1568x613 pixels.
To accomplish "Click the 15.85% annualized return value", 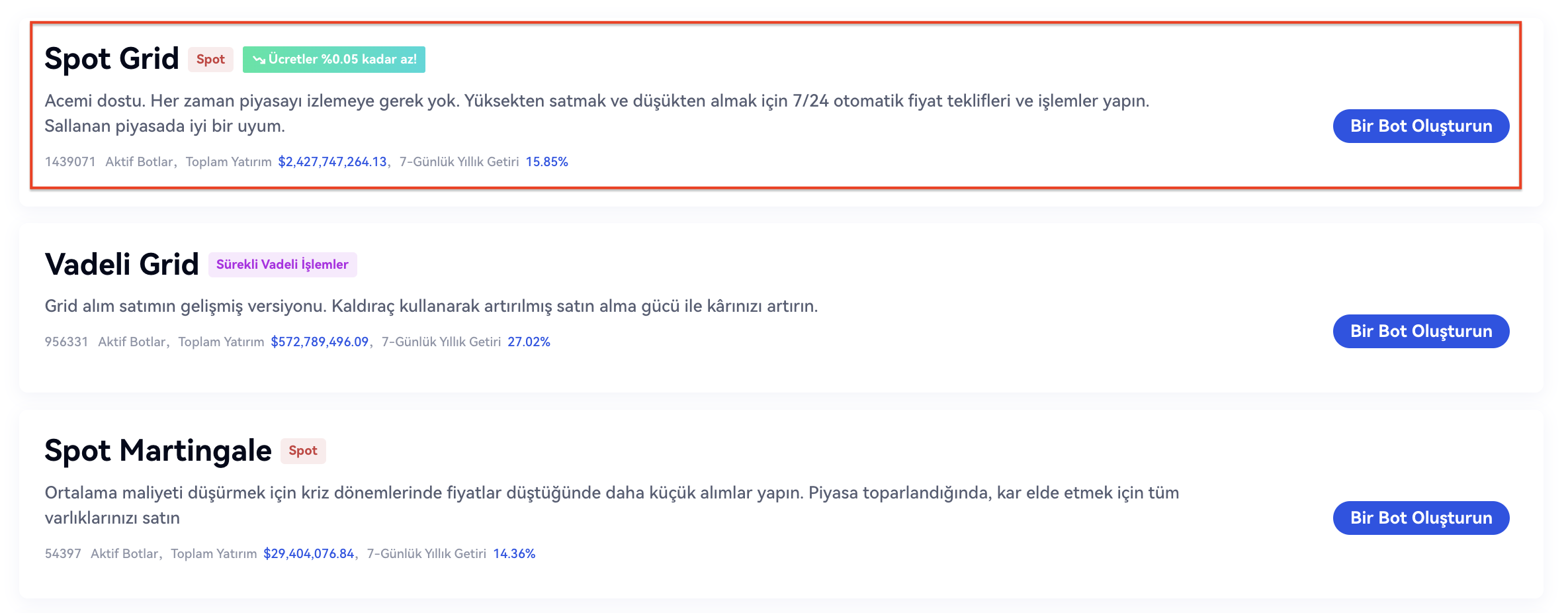I will (546, 162).
